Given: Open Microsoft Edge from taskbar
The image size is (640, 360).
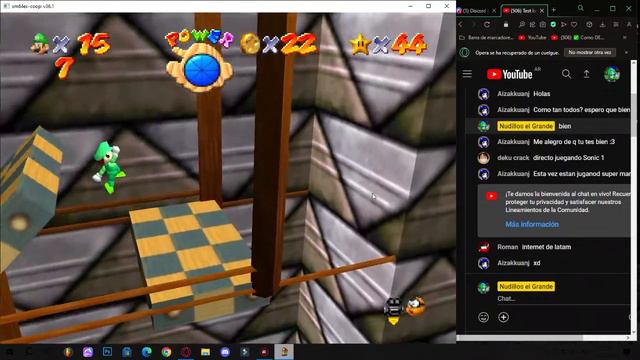Looking at the screenshot, I should click(147, 351).
